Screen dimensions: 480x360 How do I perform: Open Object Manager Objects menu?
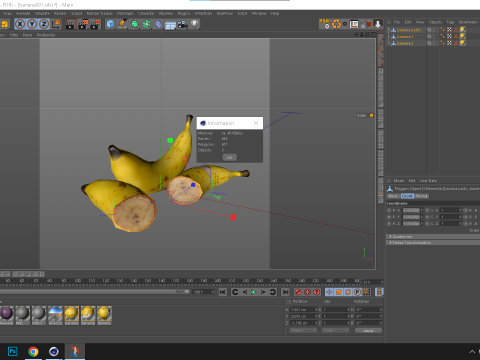(x=435, y=22)
